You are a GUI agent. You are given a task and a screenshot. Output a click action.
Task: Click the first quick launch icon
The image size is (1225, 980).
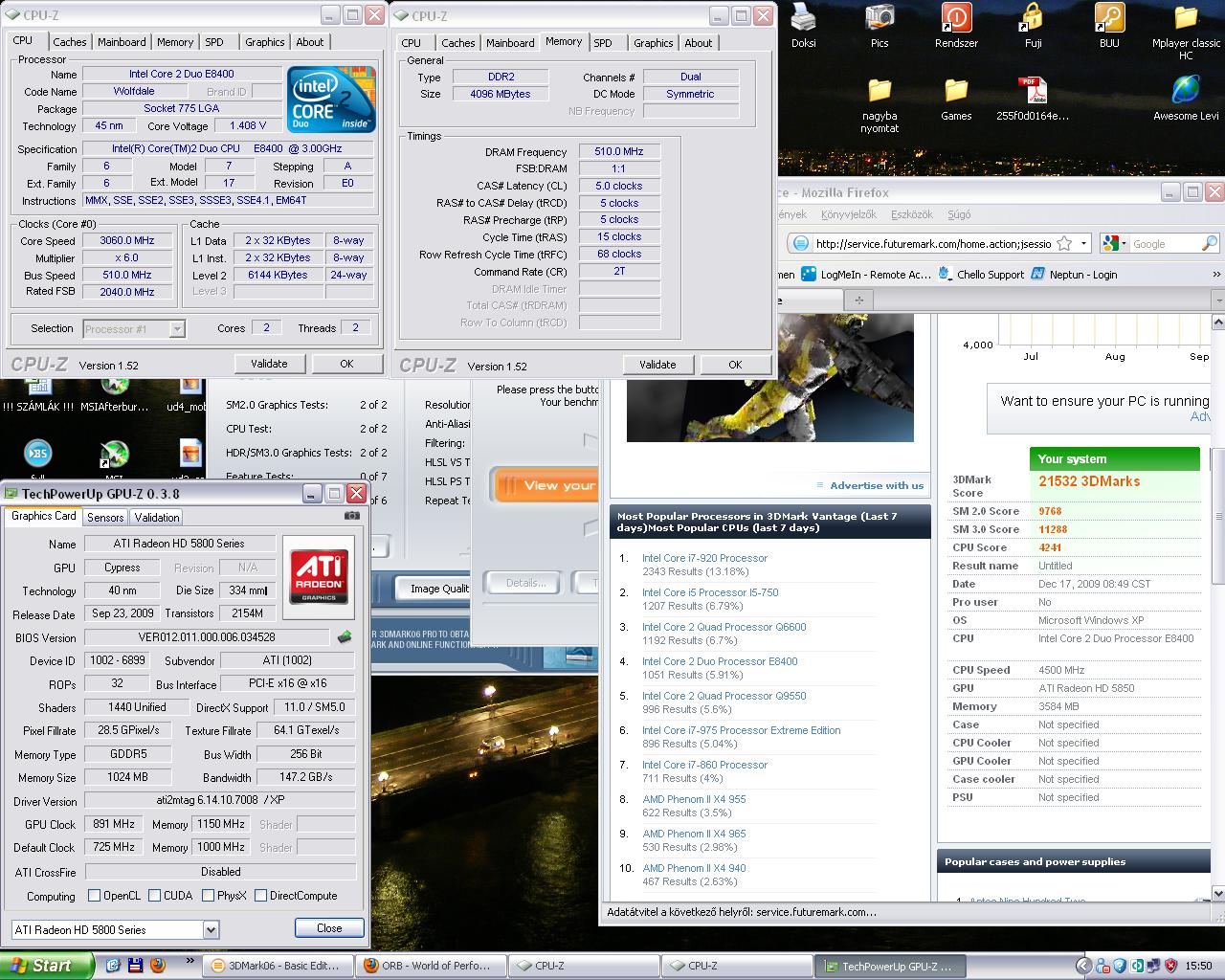[113, 966]
